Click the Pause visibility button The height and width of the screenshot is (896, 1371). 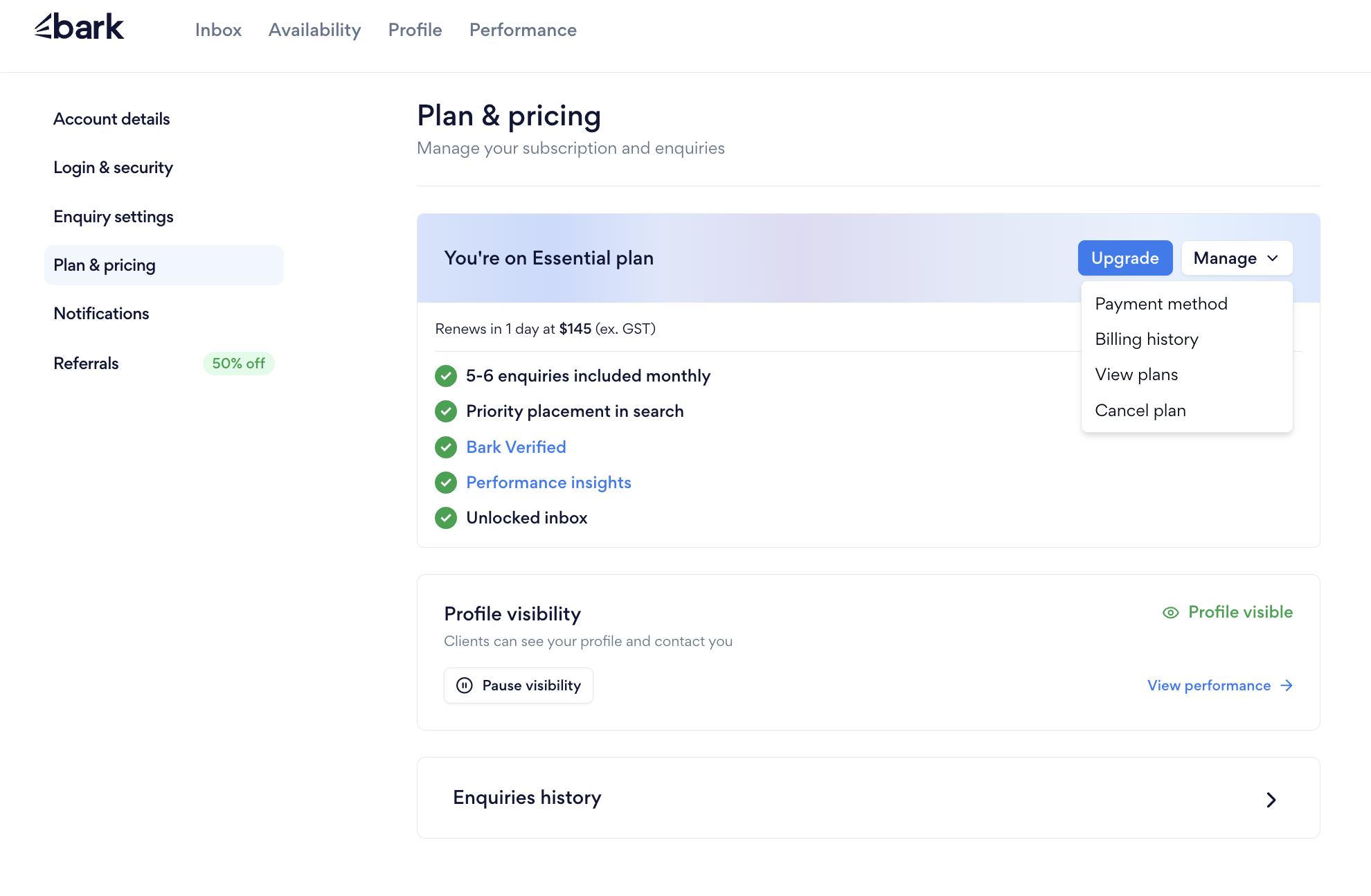click(519, 686)
